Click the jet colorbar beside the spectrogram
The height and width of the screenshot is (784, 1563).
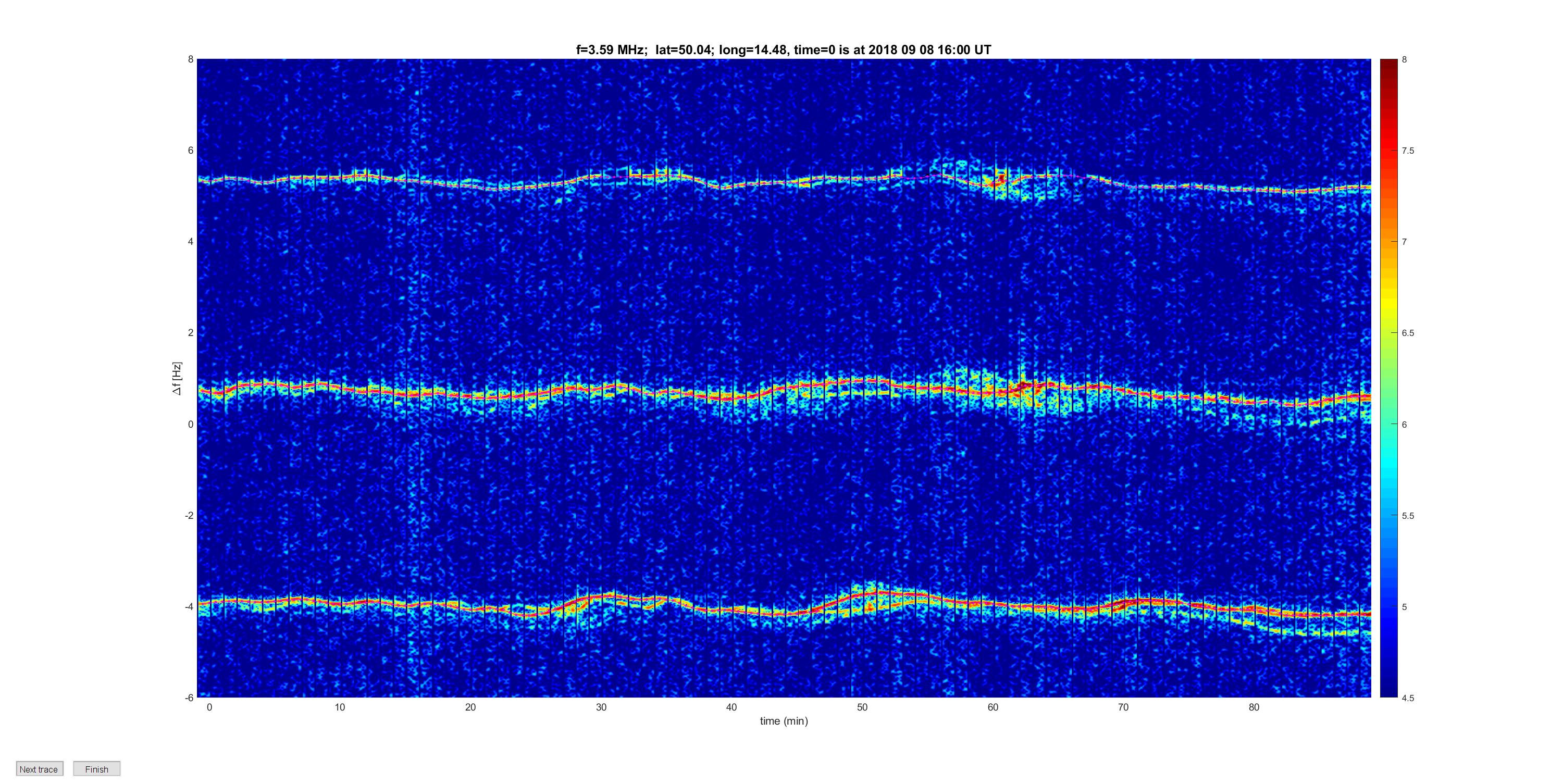[x=1389, y=378]
